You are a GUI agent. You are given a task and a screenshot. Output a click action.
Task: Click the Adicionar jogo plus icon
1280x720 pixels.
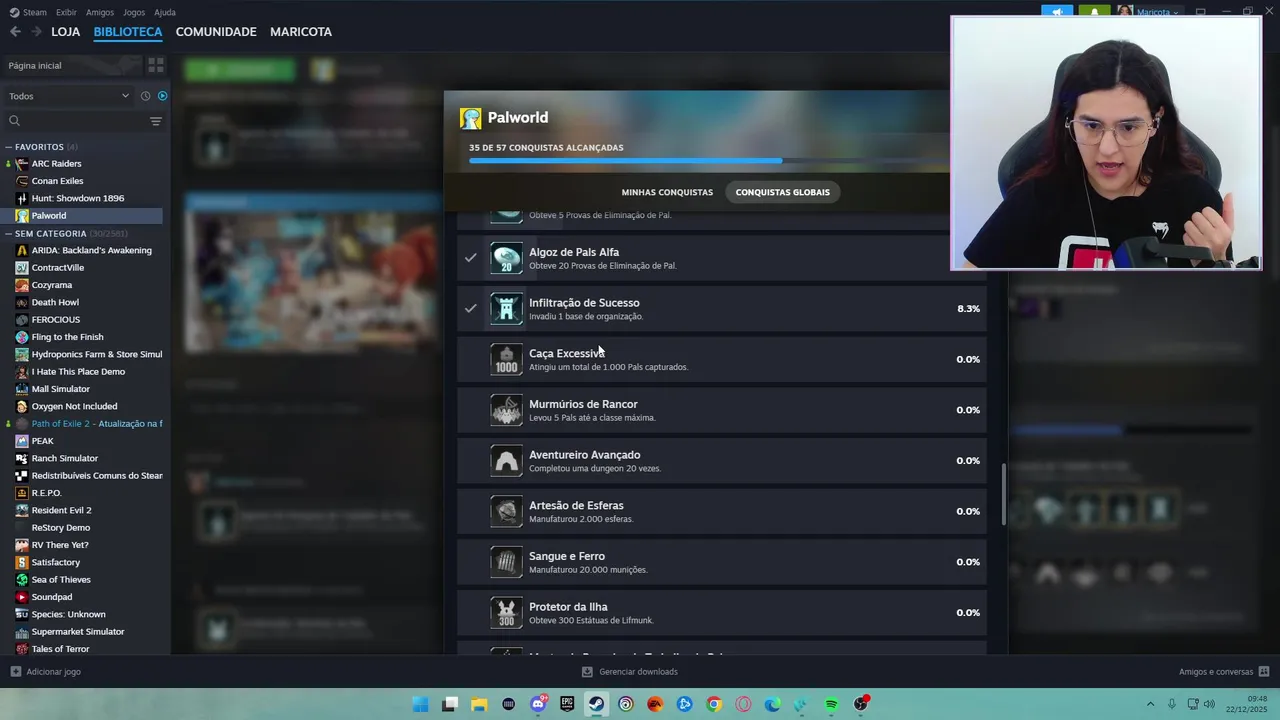point(15,672)
